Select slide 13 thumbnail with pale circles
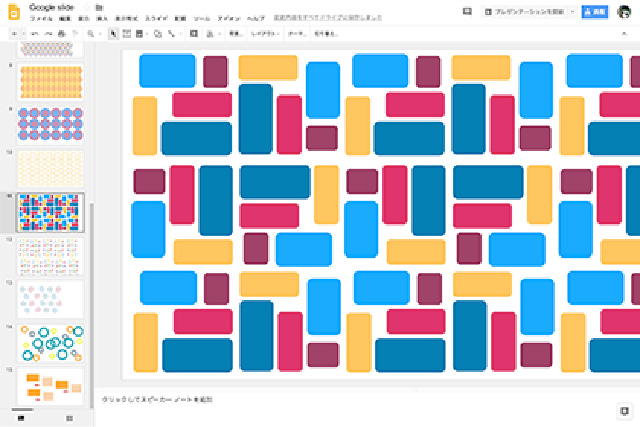640x427 pixels. [51, 299]
